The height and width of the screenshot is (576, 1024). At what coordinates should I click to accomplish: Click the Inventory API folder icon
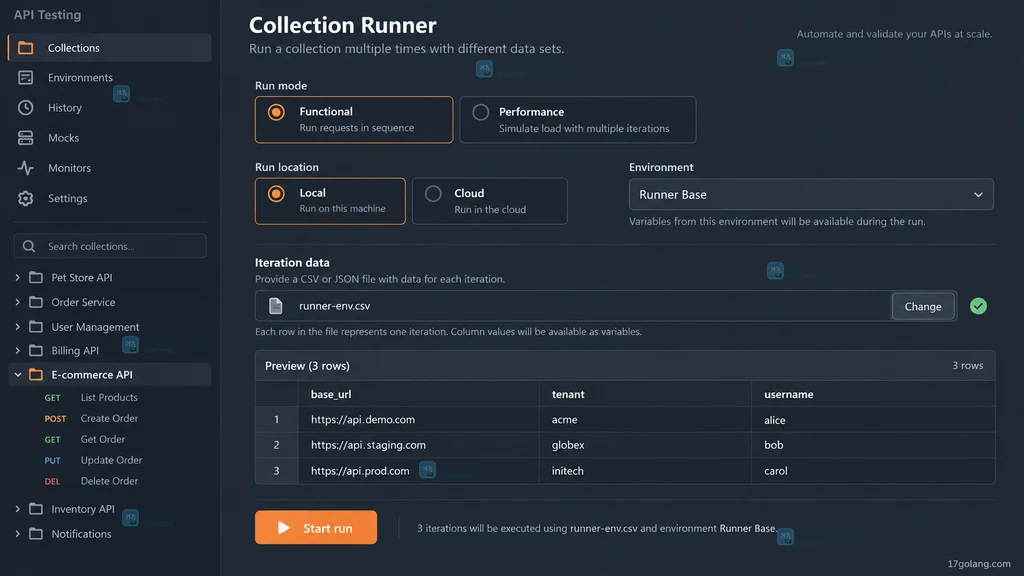36,509
